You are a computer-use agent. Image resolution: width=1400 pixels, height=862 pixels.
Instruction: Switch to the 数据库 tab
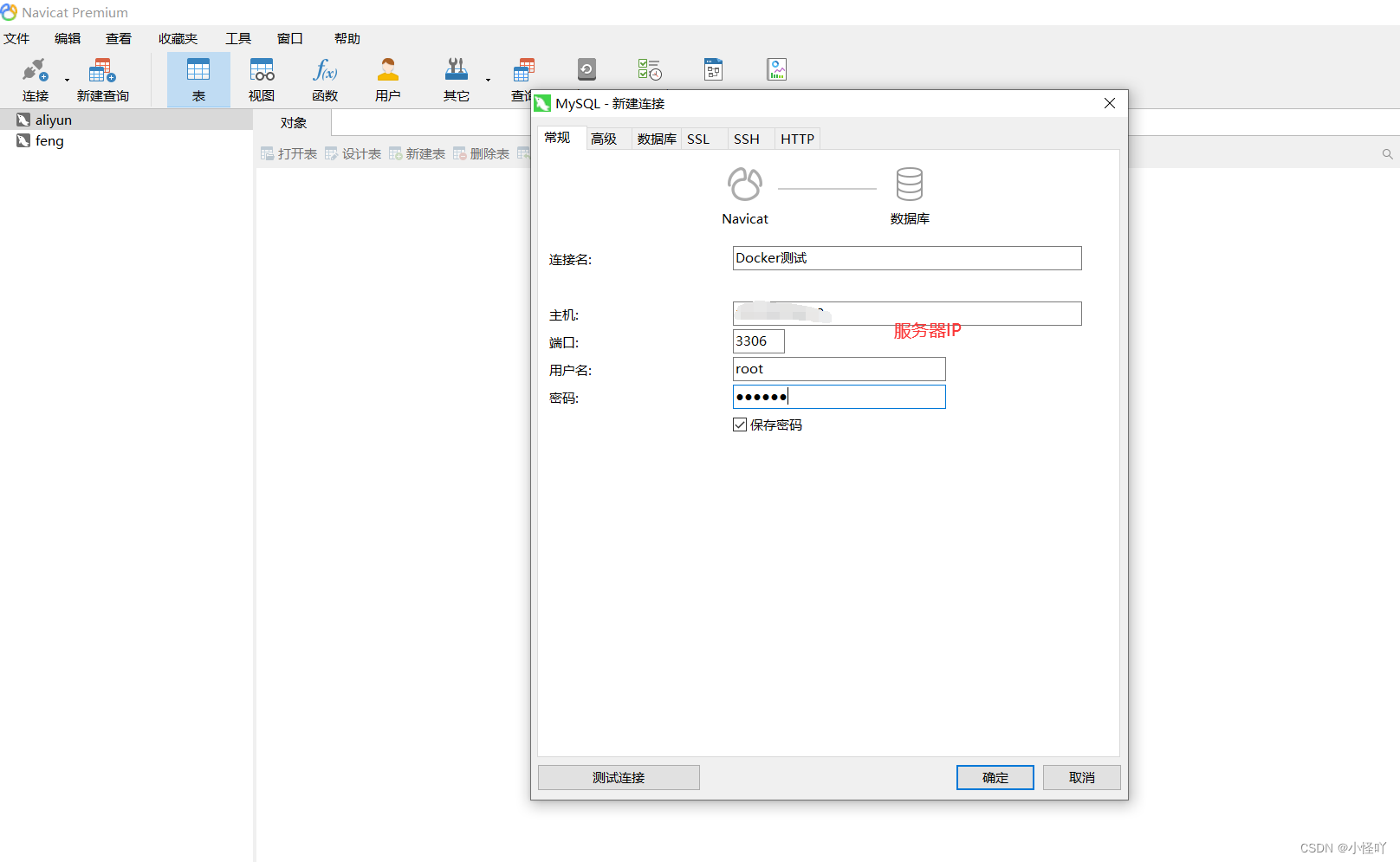coord(657,139)
